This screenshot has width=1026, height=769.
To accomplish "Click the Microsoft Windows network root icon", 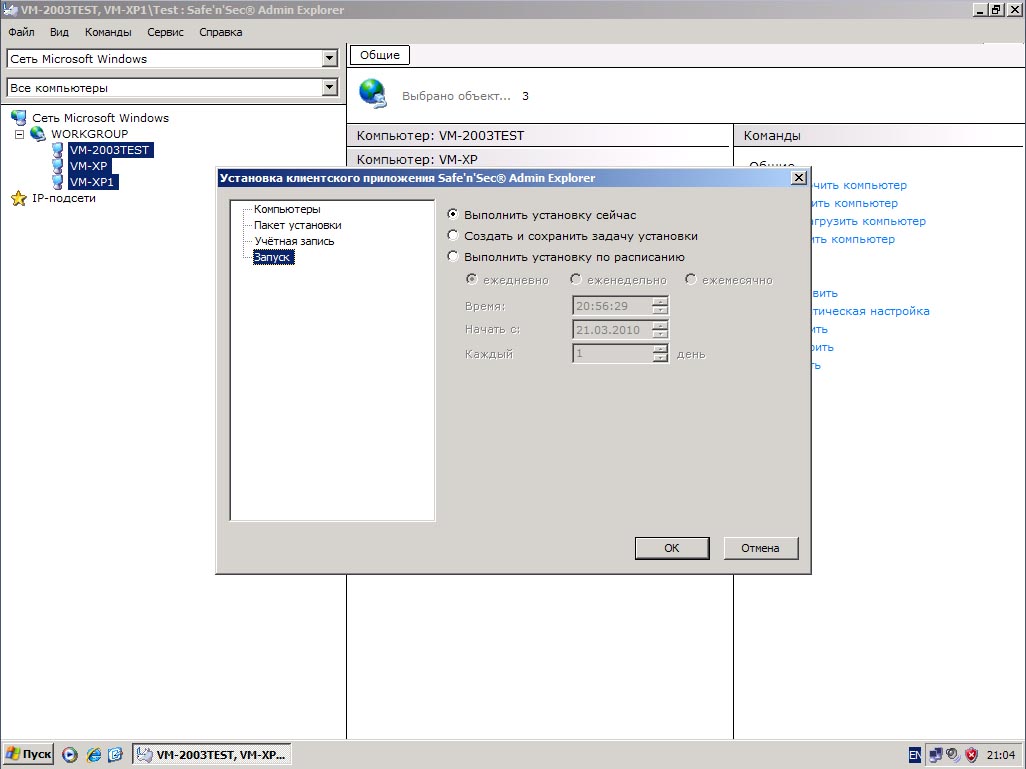I will tap(18, 118).
